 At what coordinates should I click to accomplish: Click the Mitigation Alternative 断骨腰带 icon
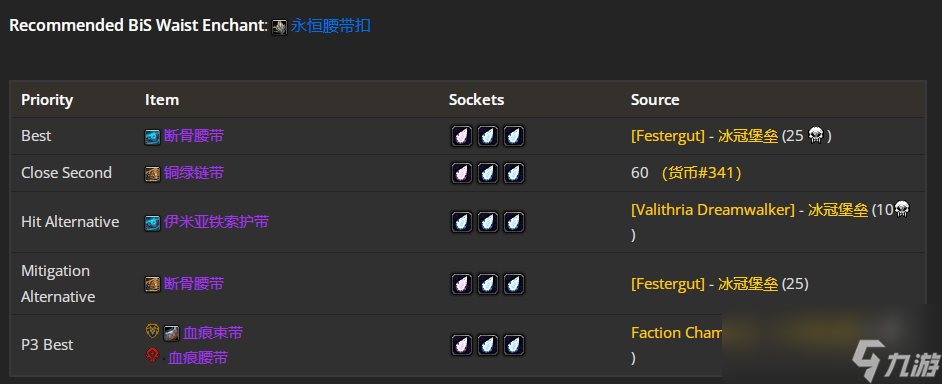point(153,285)
